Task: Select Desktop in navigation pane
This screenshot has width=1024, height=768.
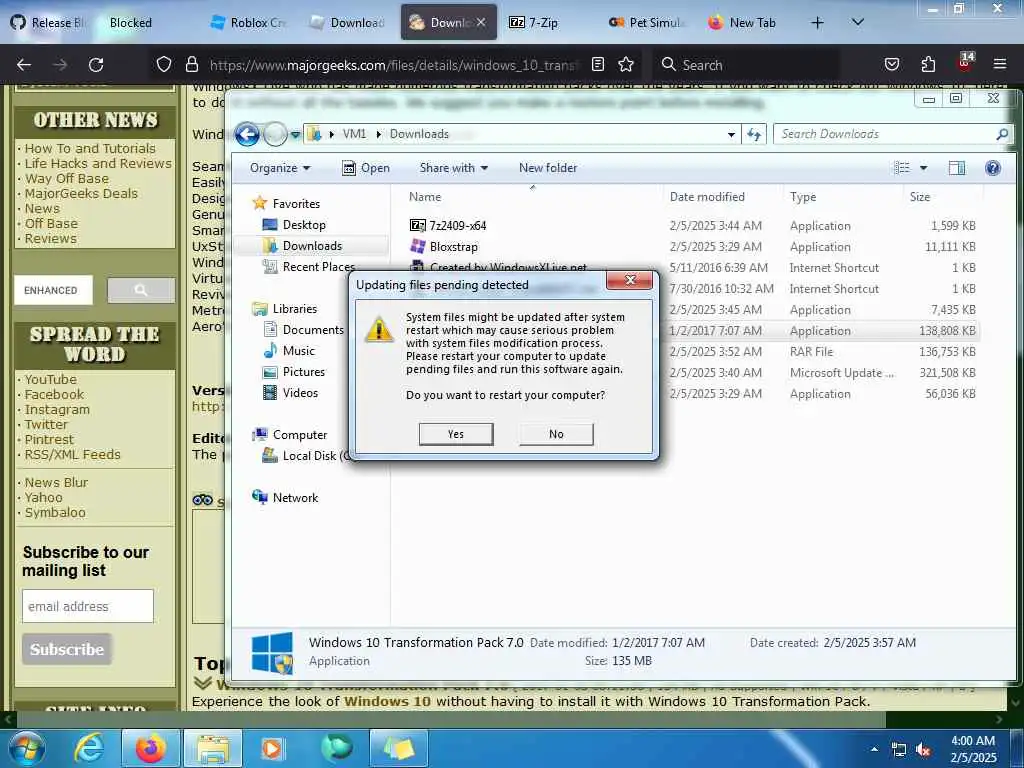Action: coord(293,225)
